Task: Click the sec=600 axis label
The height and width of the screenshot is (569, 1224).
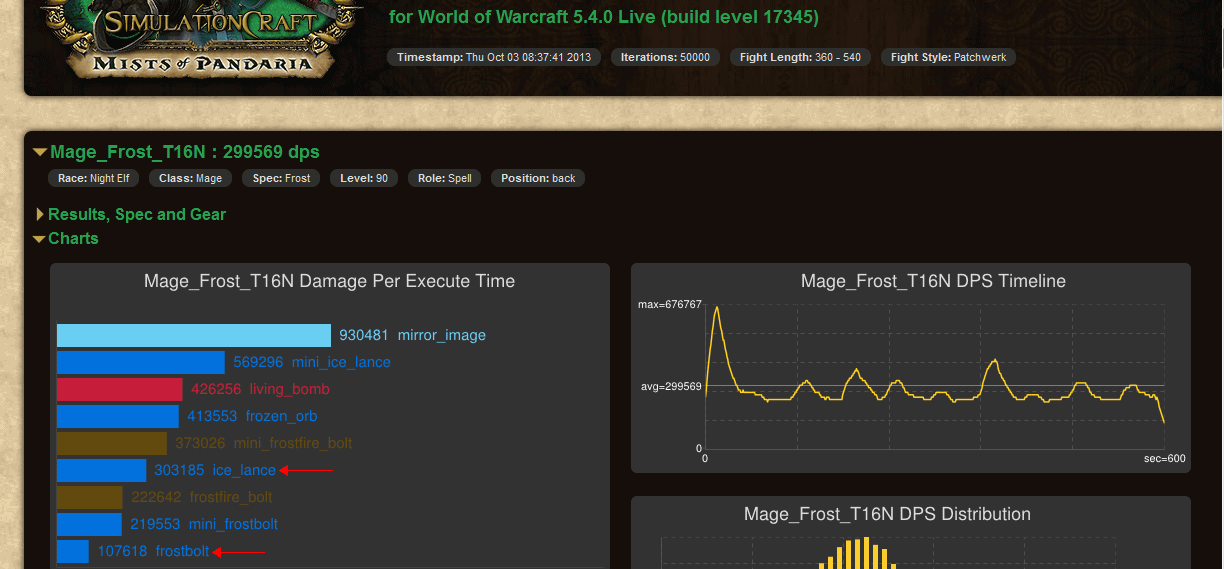Action: click(1165, 458)
